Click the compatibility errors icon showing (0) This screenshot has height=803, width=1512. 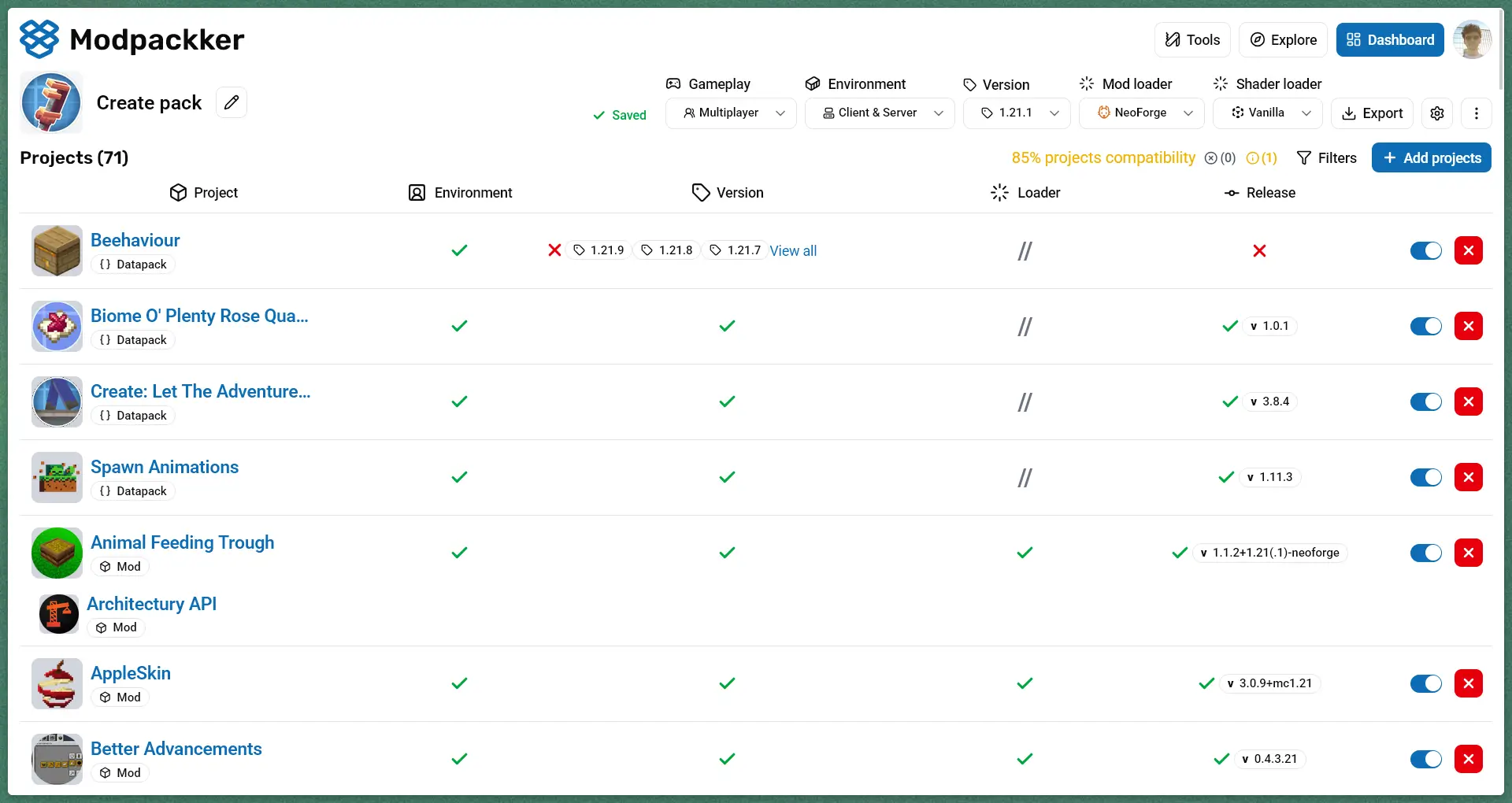click(1220, 158)
